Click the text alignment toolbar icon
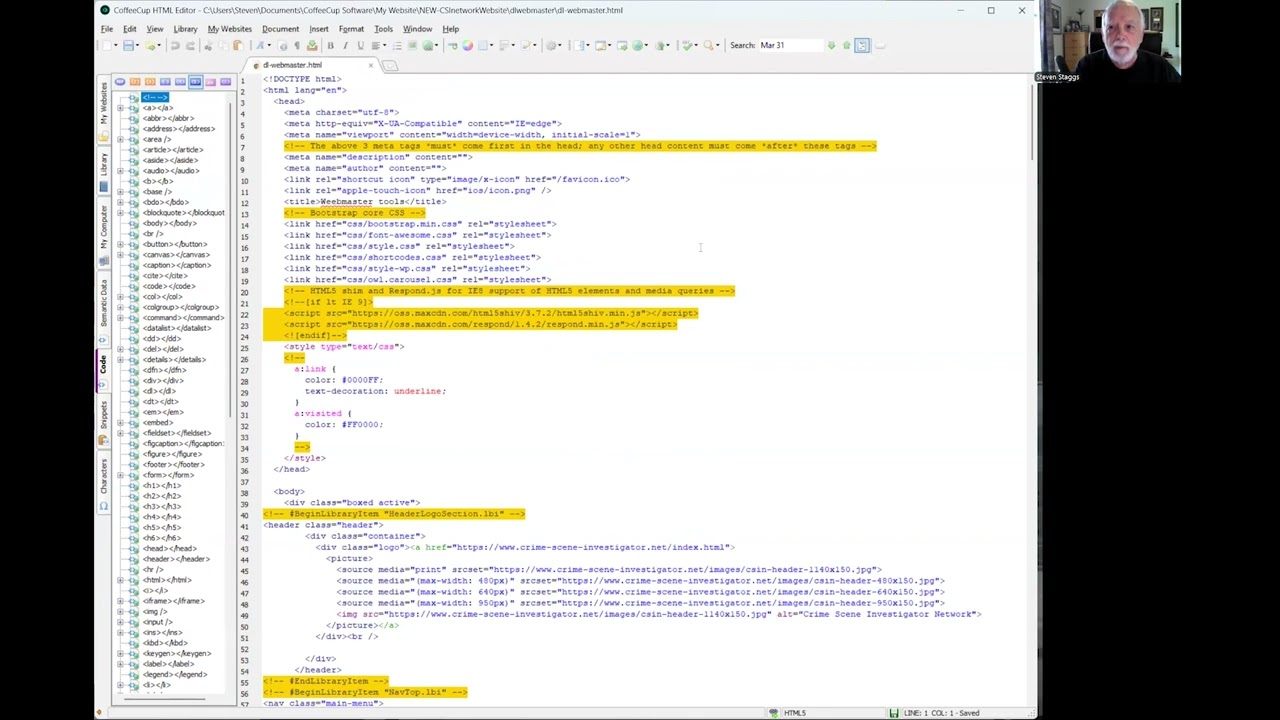Image resolution: width=1280 pixels, height=720 pixels. pos(376,45)
